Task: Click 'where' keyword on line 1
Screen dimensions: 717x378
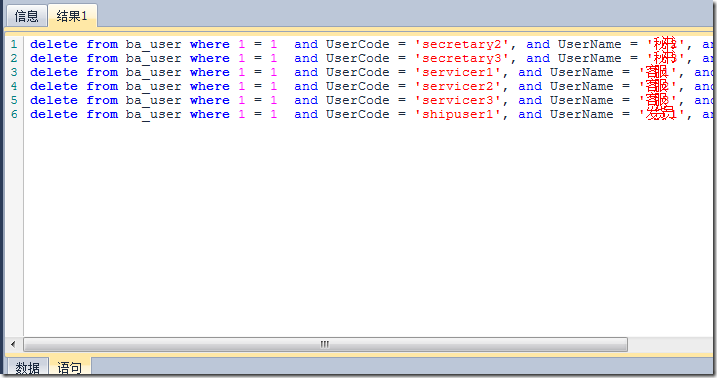Action: point(210,44)
